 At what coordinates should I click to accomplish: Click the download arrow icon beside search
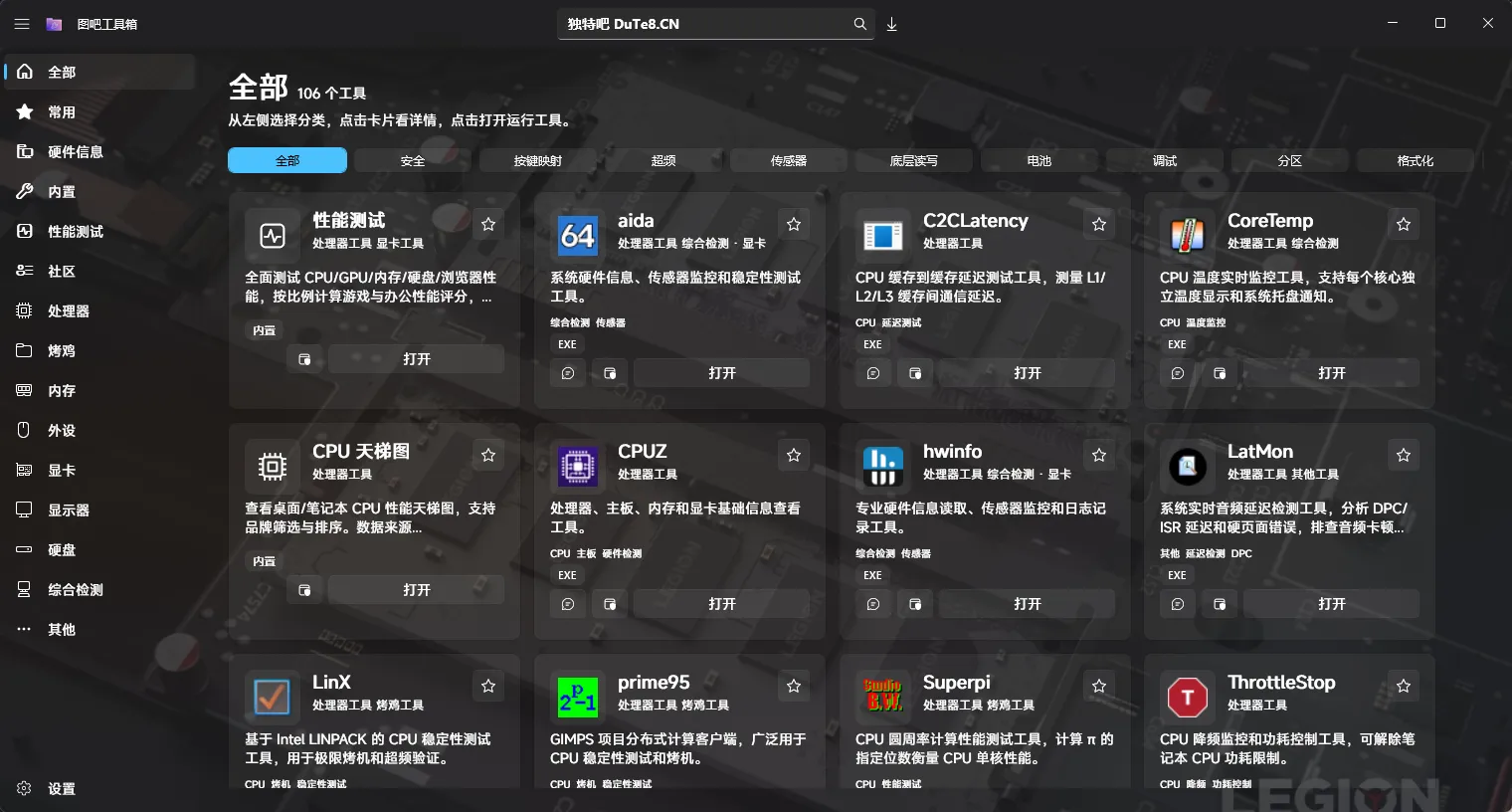pyautogui.click(x=892, y=24)
